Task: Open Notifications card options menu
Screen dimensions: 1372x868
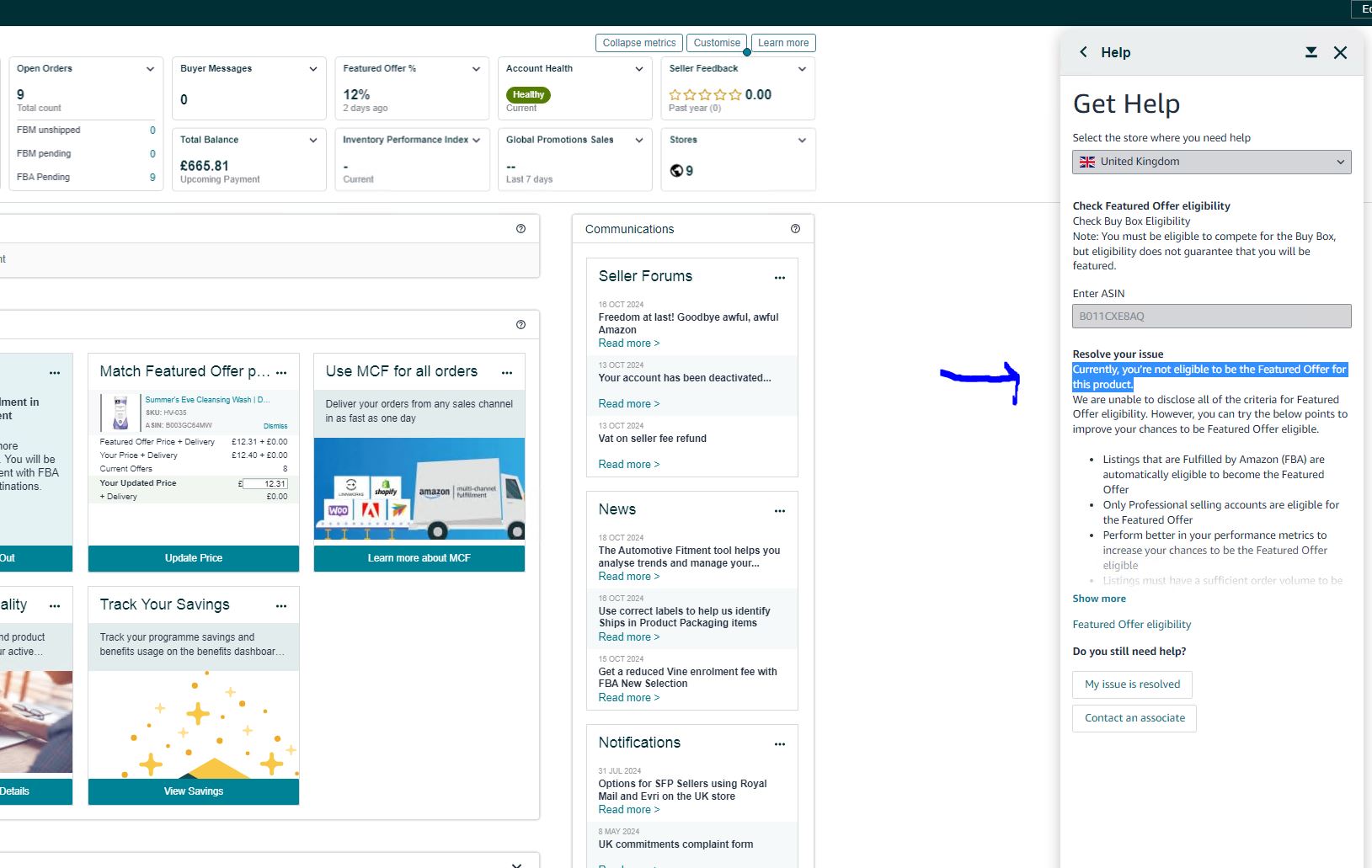Action: pyautogui.click(x=780, y=744)
